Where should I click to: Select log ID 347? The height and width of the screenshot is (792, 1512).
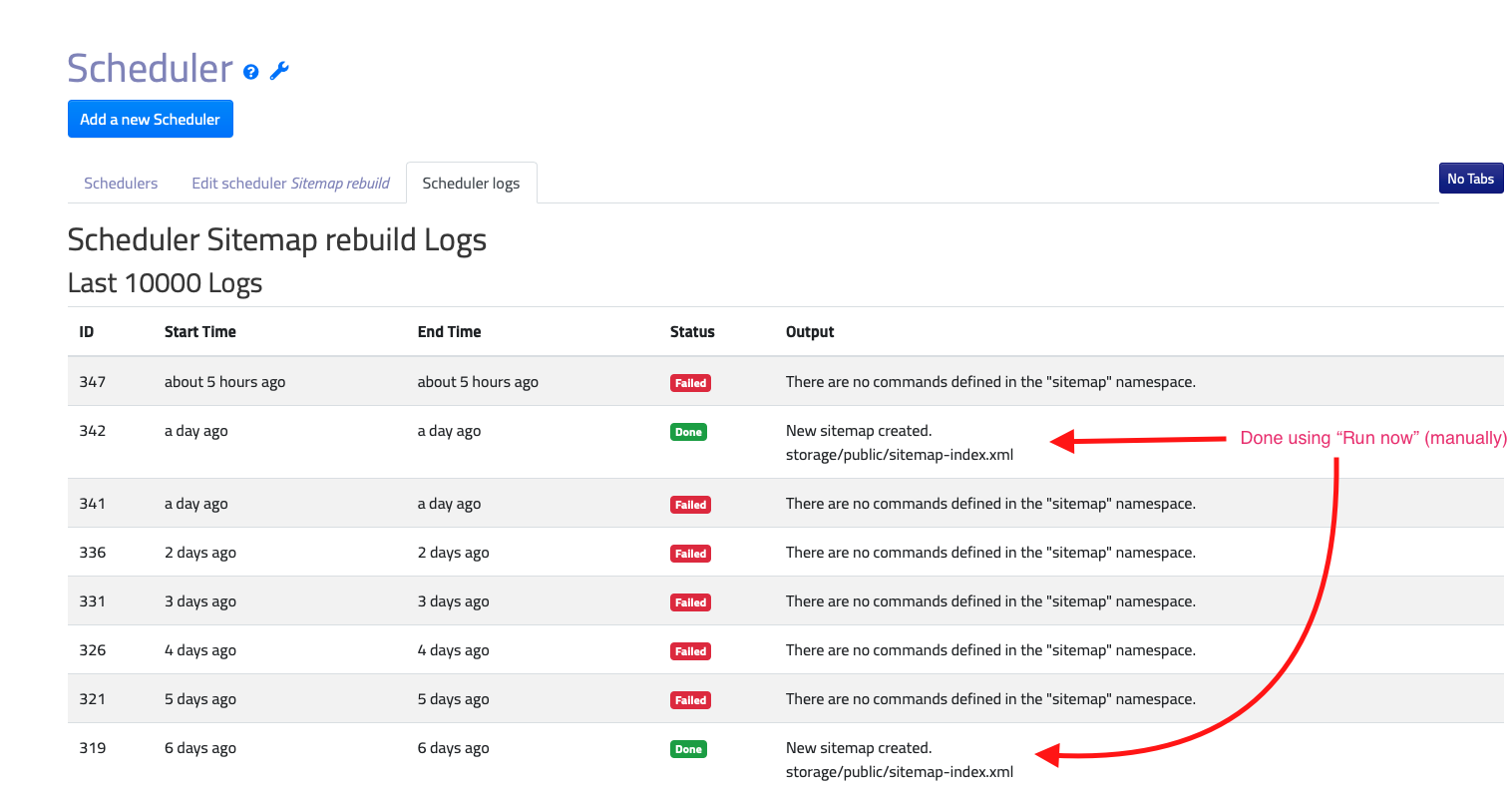click(x=93, y=382)
